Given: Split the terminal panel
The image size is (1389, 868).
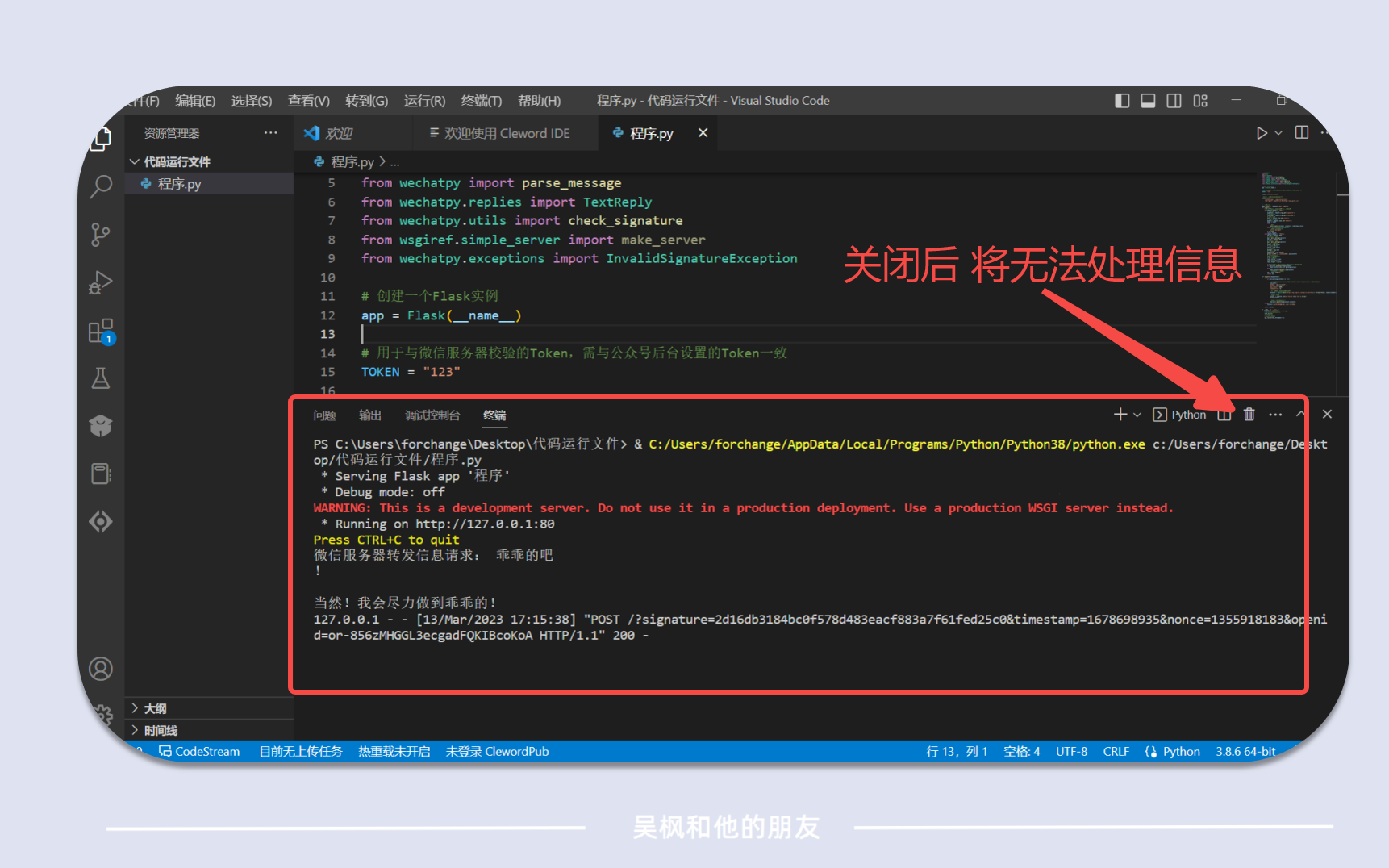Looking at the screenshot, I should pos(1224,414).
